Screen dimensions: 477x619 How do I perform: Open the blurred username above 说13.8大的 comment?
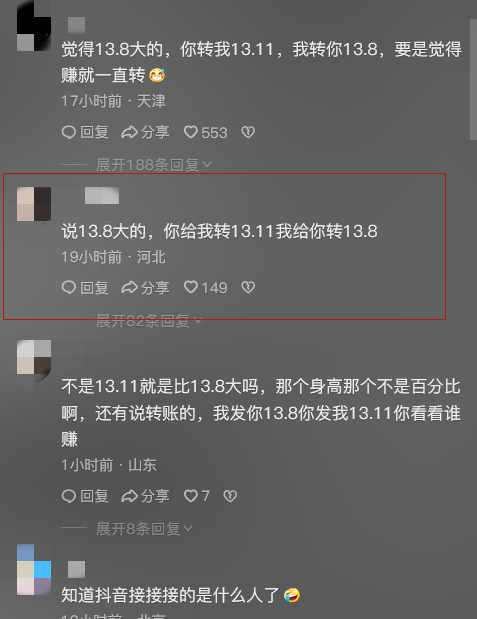tap(102, 196)
